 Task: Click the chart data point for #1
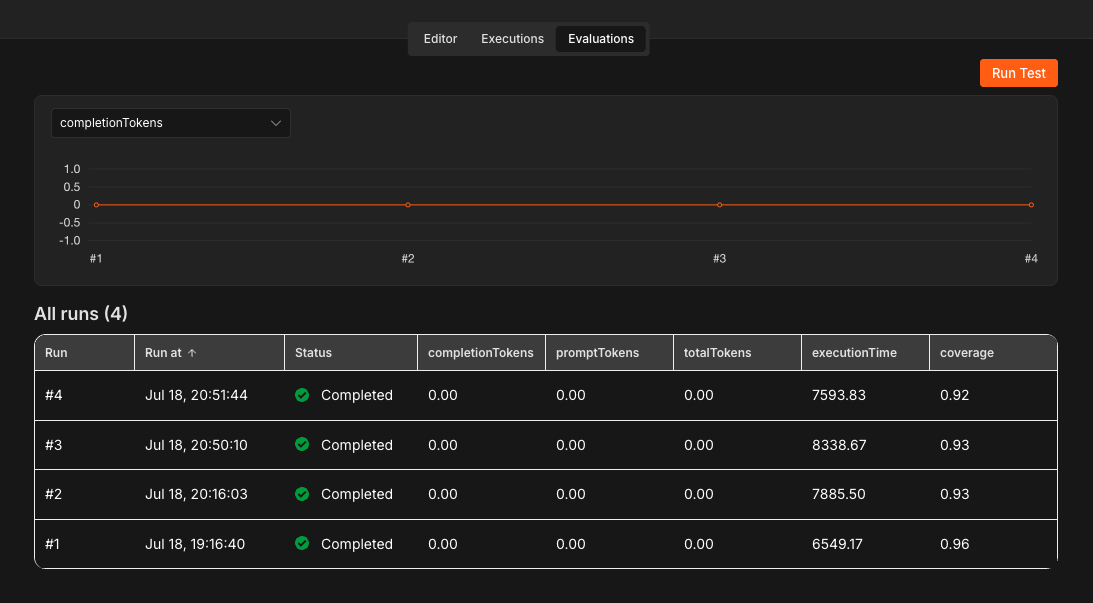96,205
